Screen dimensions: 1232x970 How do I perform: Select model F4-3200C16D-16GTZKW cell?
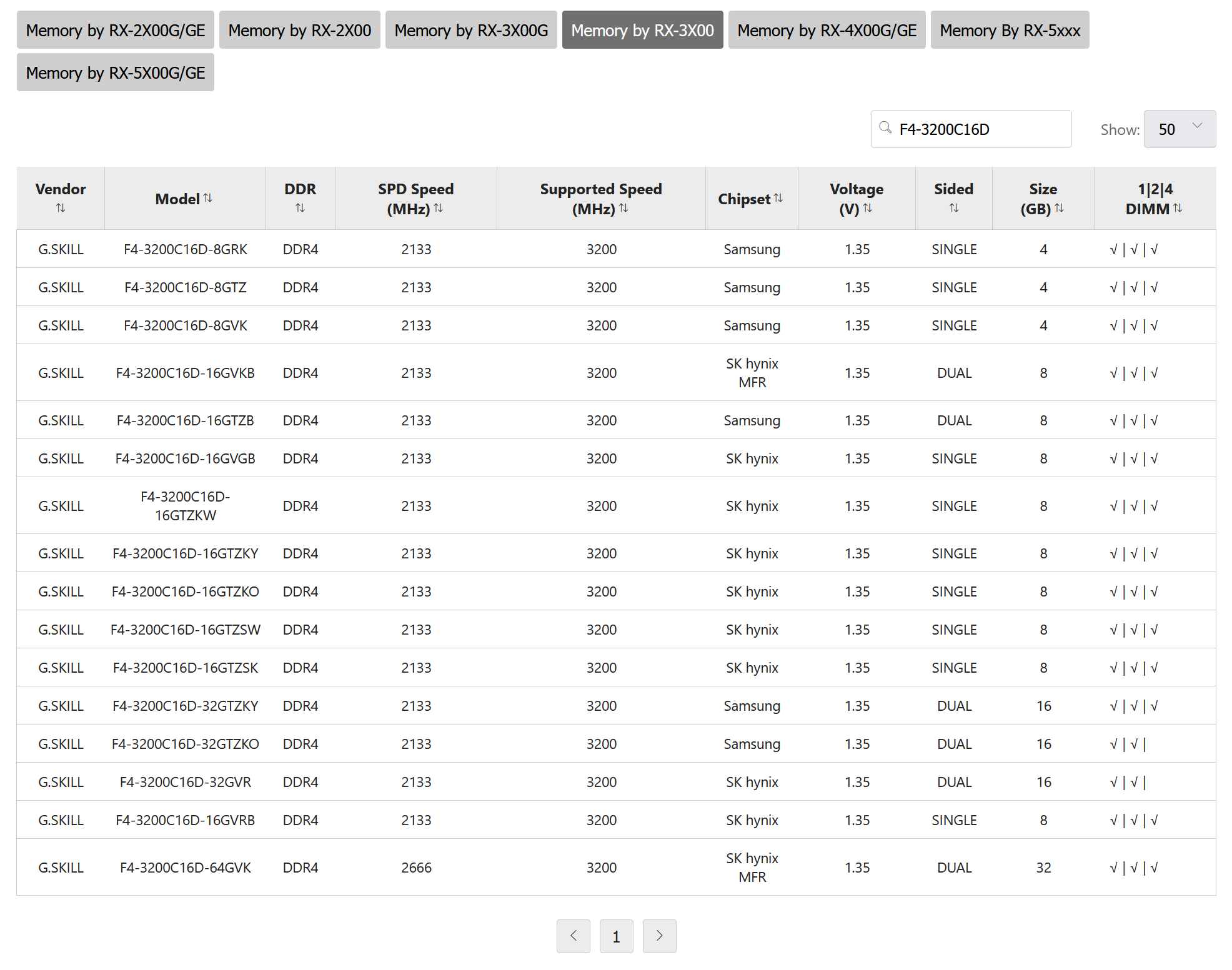186,506
